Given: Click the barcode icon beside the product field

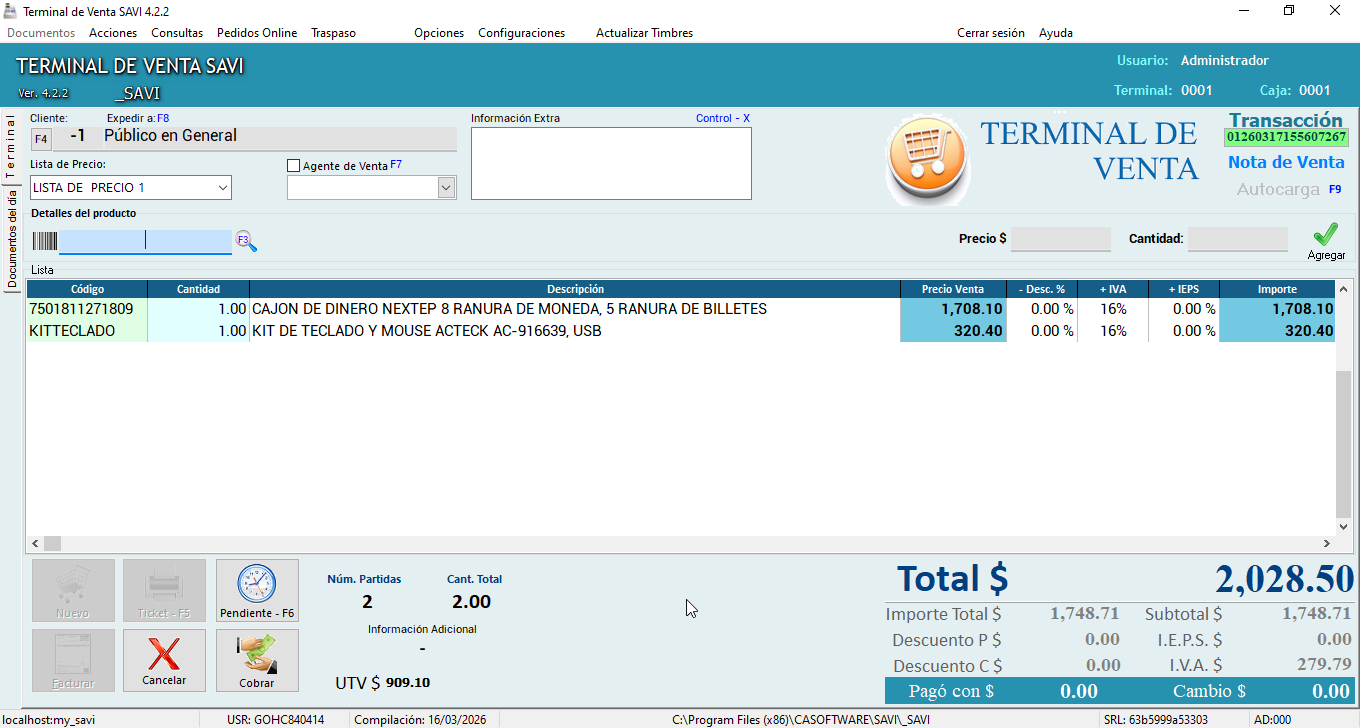Looking at the screenshot, I should [43, 240].
